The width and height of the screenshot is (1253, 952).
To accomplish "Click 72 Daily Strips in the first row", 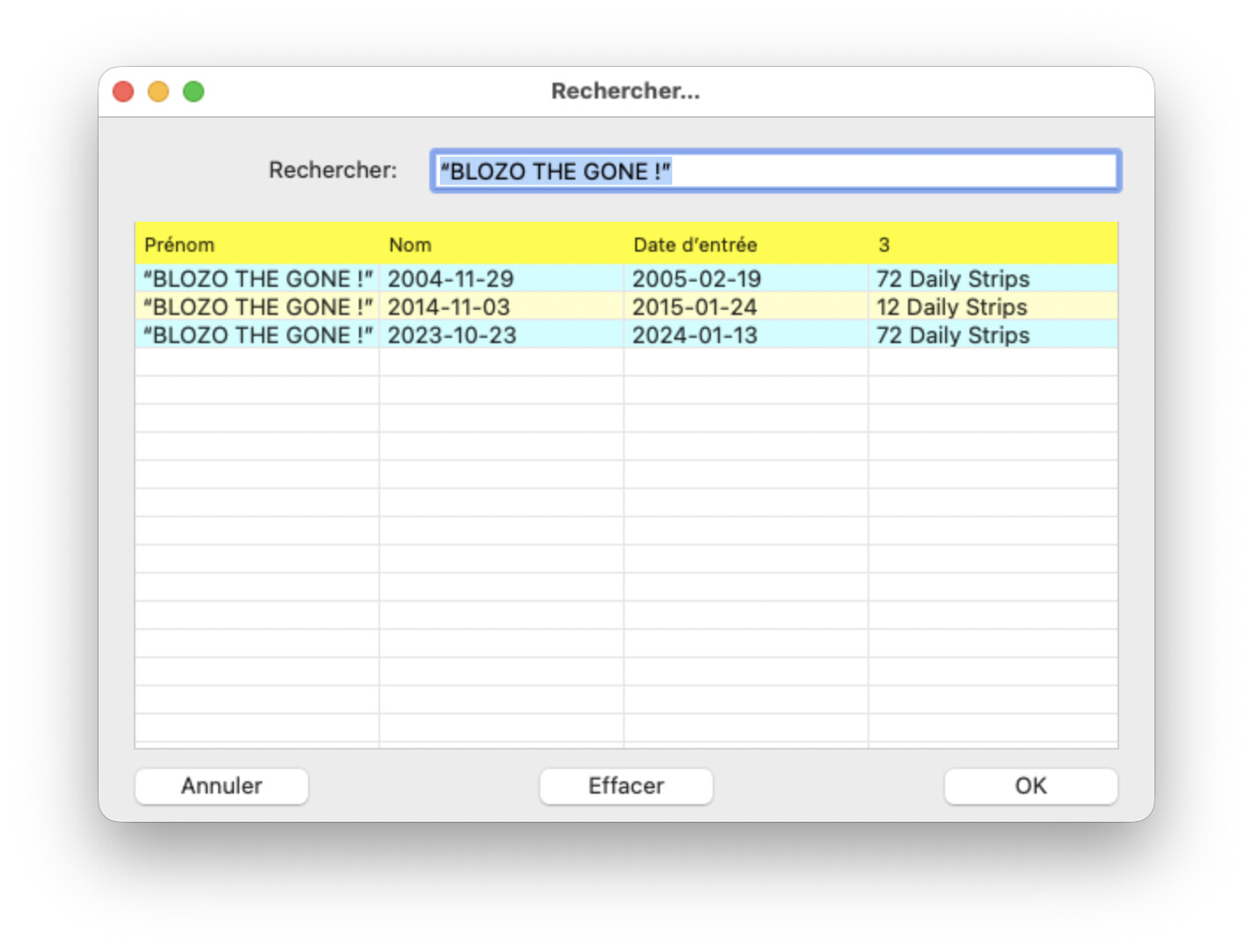I will tap(952, 279).
